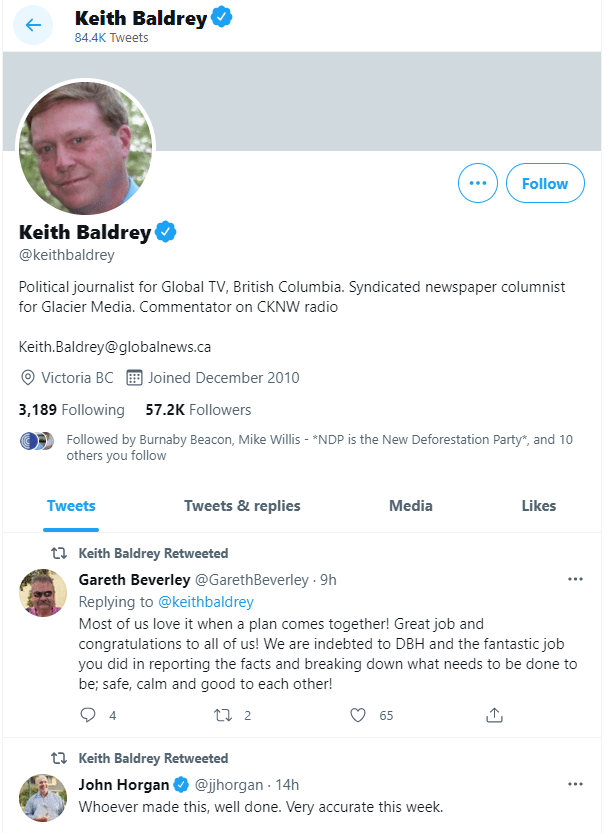The width and height of the screenshot is (608, 833).
Task: Like Gareth Beverley's tweet with heart icon
Action: (358, 715)
